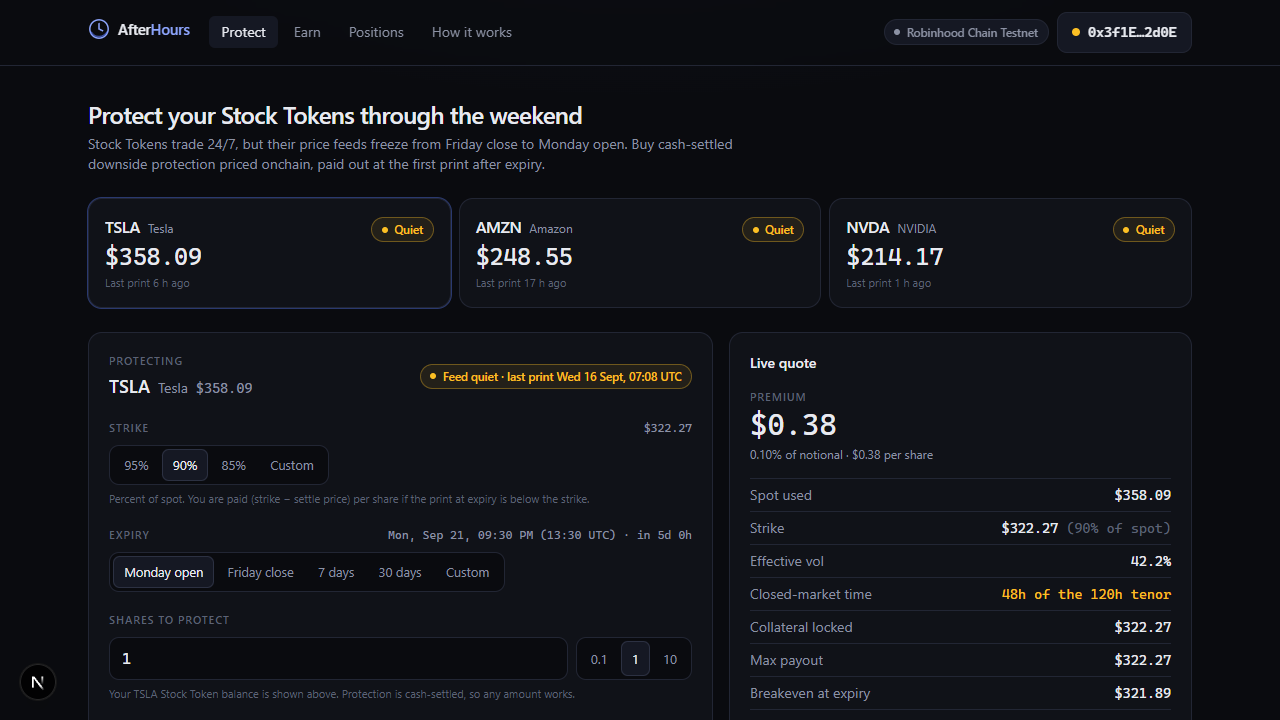Open the Earn tab
Screen dimensions: 1280x720
(x=307, y=32)
